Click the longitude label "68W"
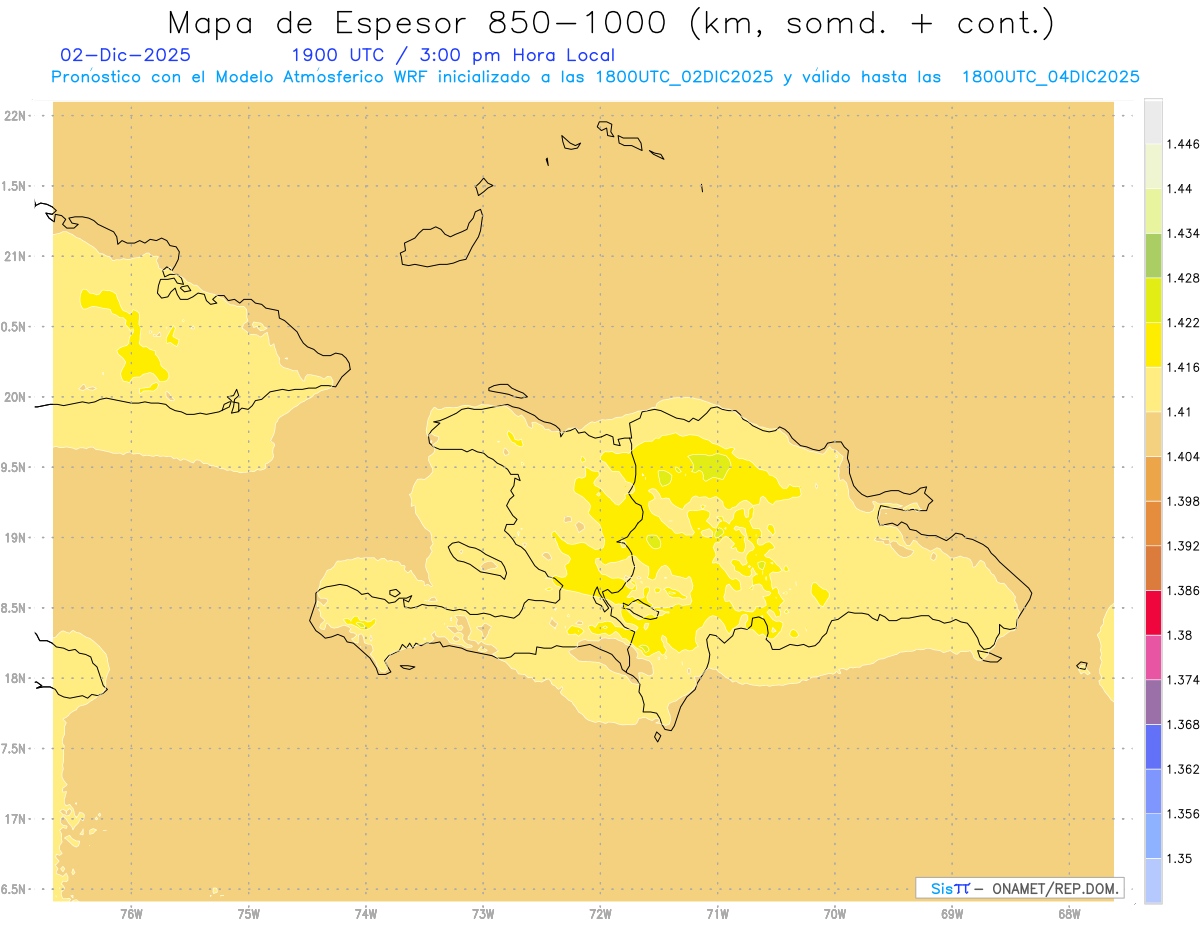 (1069, 914)
